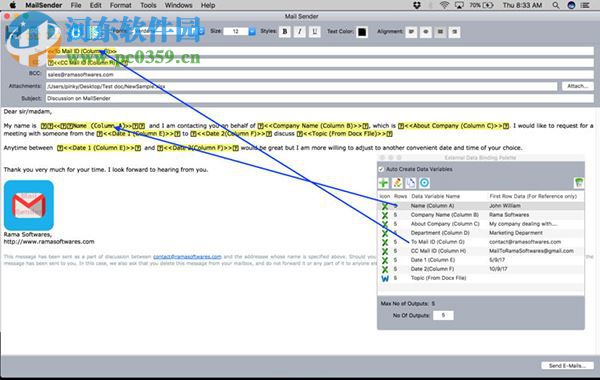Viewport: 600px width, 380px height.
Task: Click duplicate document icon in palette
Action: tap(411, 183)
